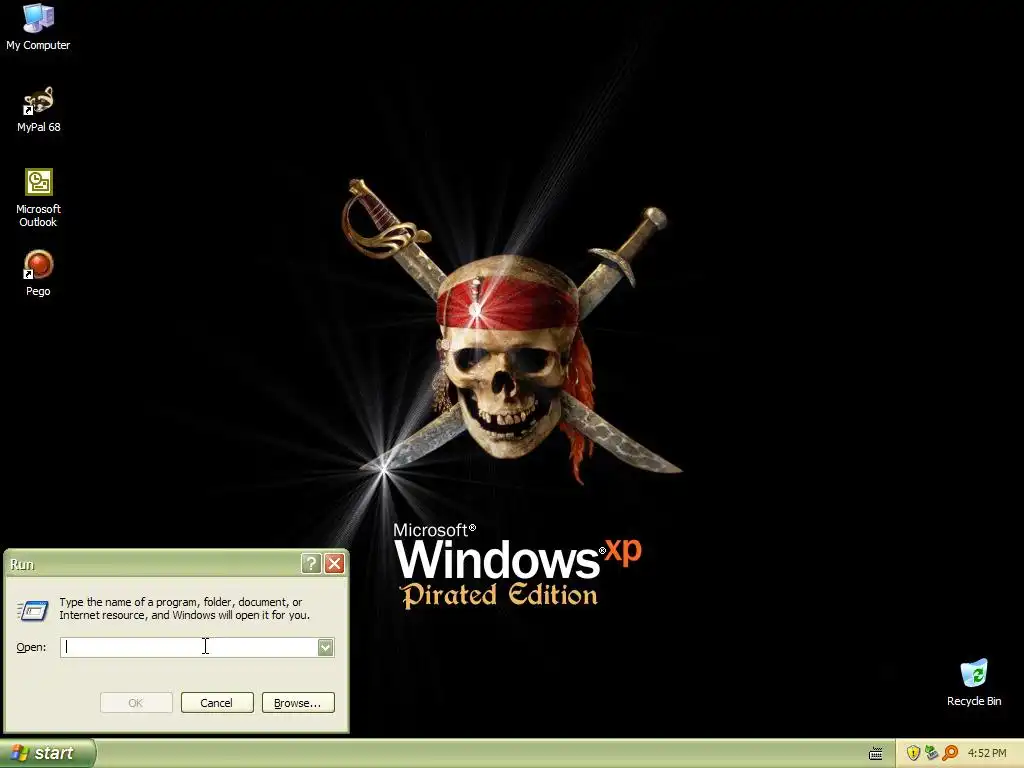Click the 4:52 PM clock
Image resolution: width=1024 pixels, height=768 pixels.
pyautogui.click(x=987, y=753)
